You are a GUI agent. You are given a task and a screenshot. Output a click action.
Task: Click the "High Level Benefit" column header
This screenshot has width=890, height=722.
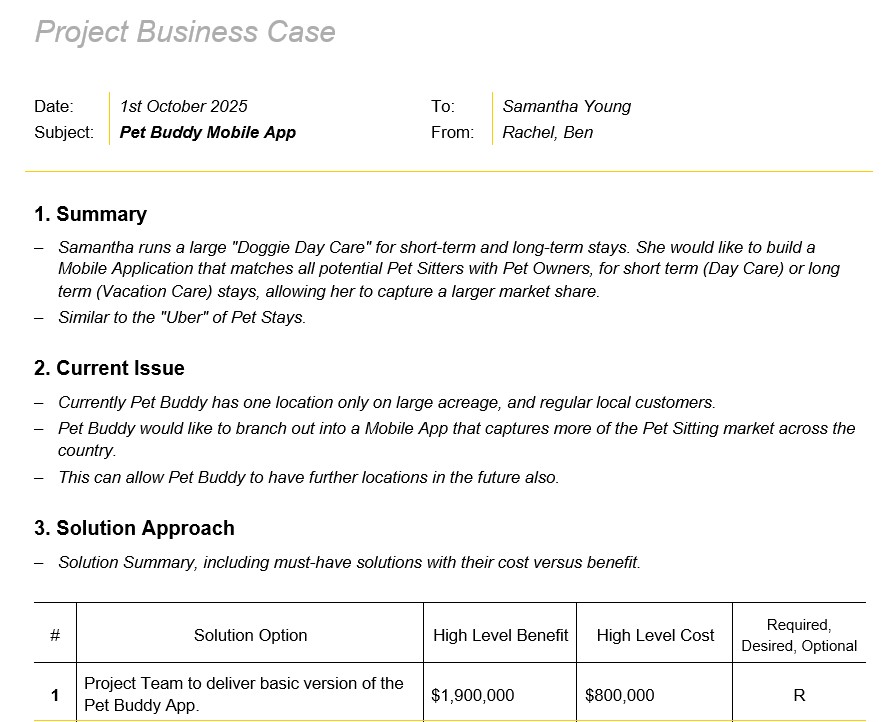500,635
